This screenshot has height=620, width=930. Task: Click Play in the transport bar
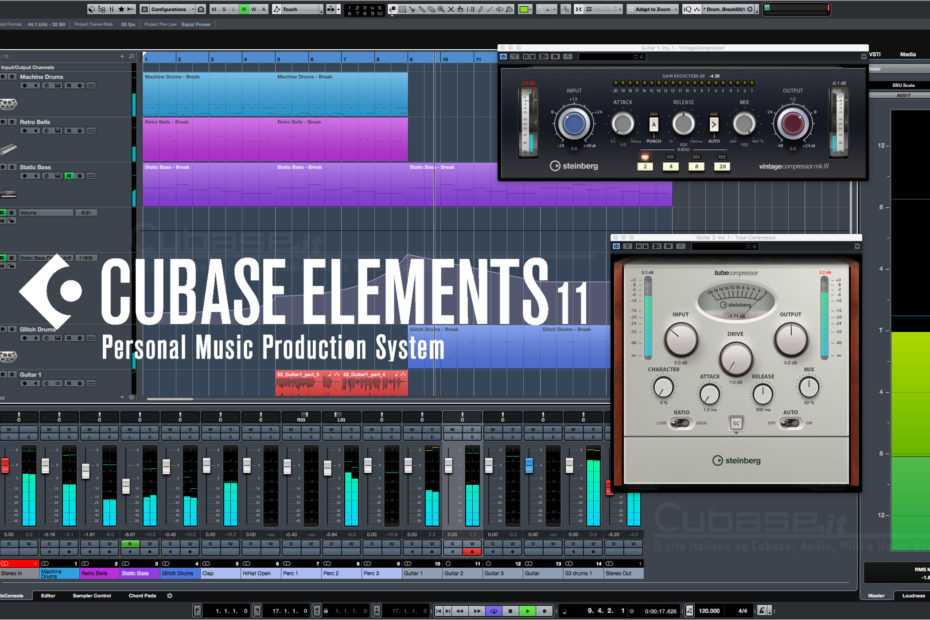point(527,610)
